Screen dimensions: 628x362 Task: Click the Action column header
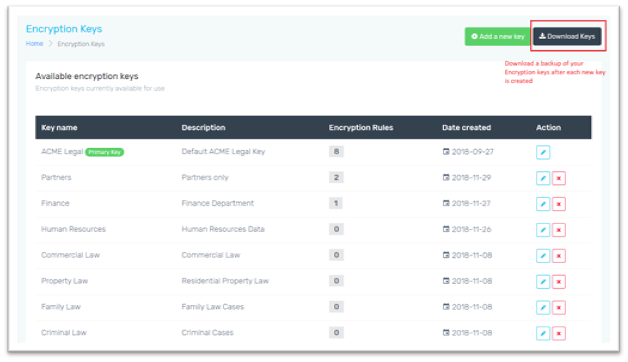point(548,128)
